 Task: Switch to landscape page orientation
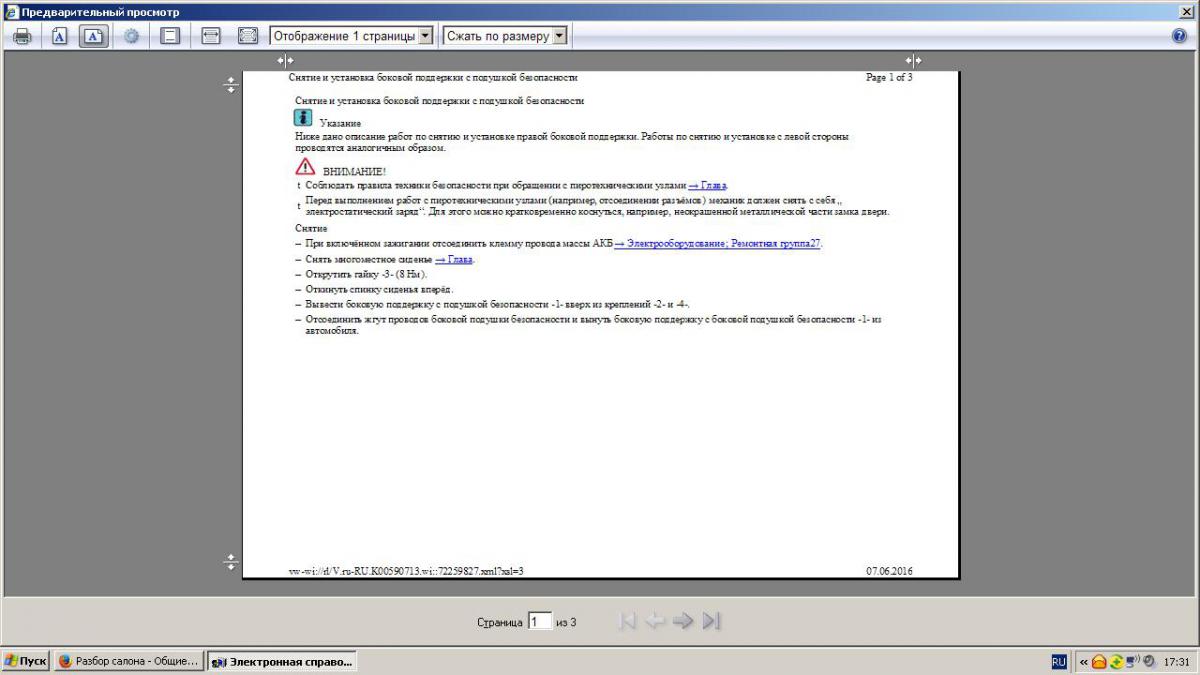click(x=94, y=36)
